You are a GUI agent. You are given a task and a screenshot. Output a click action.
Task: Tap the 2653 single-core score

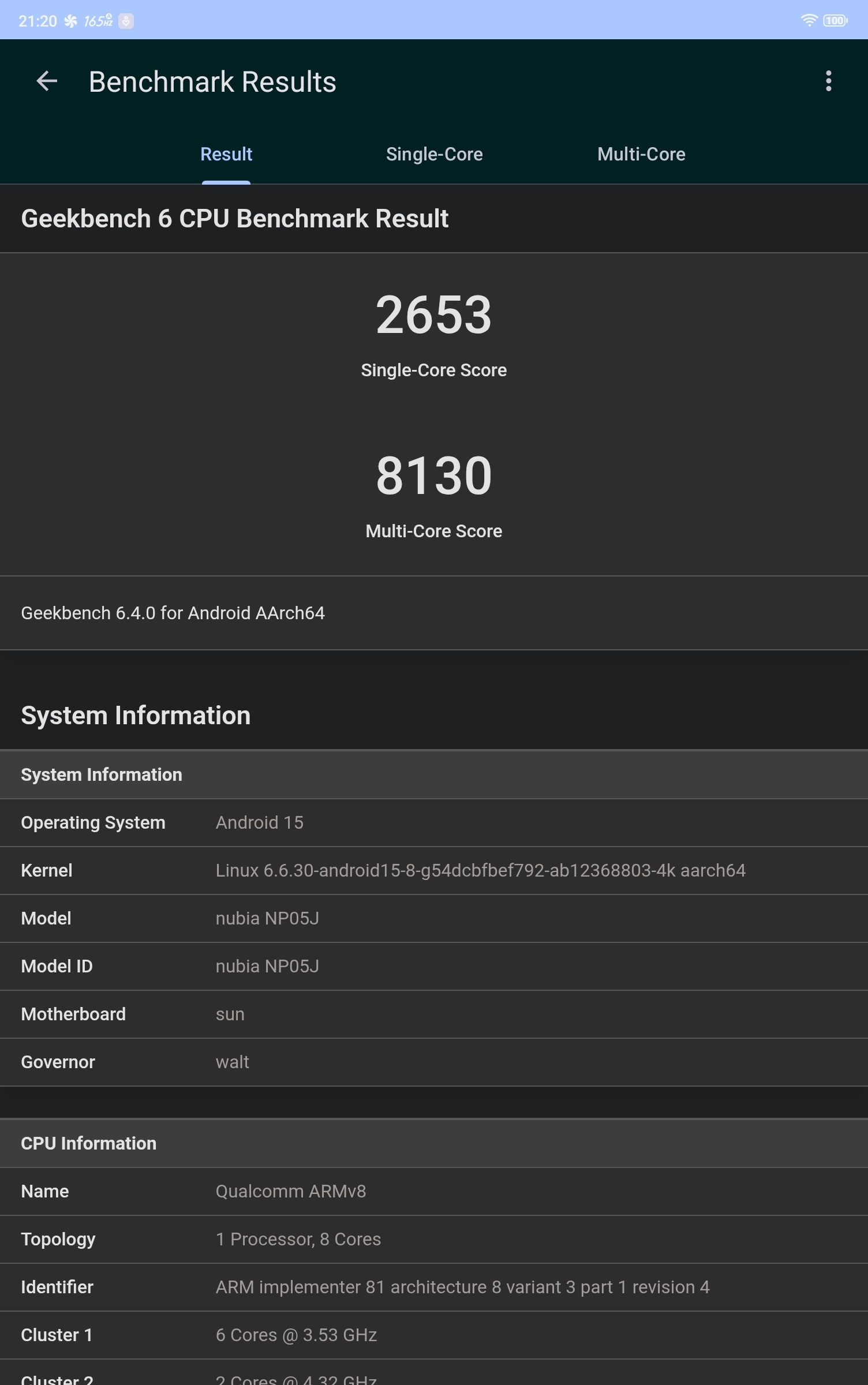coord(434,315)
